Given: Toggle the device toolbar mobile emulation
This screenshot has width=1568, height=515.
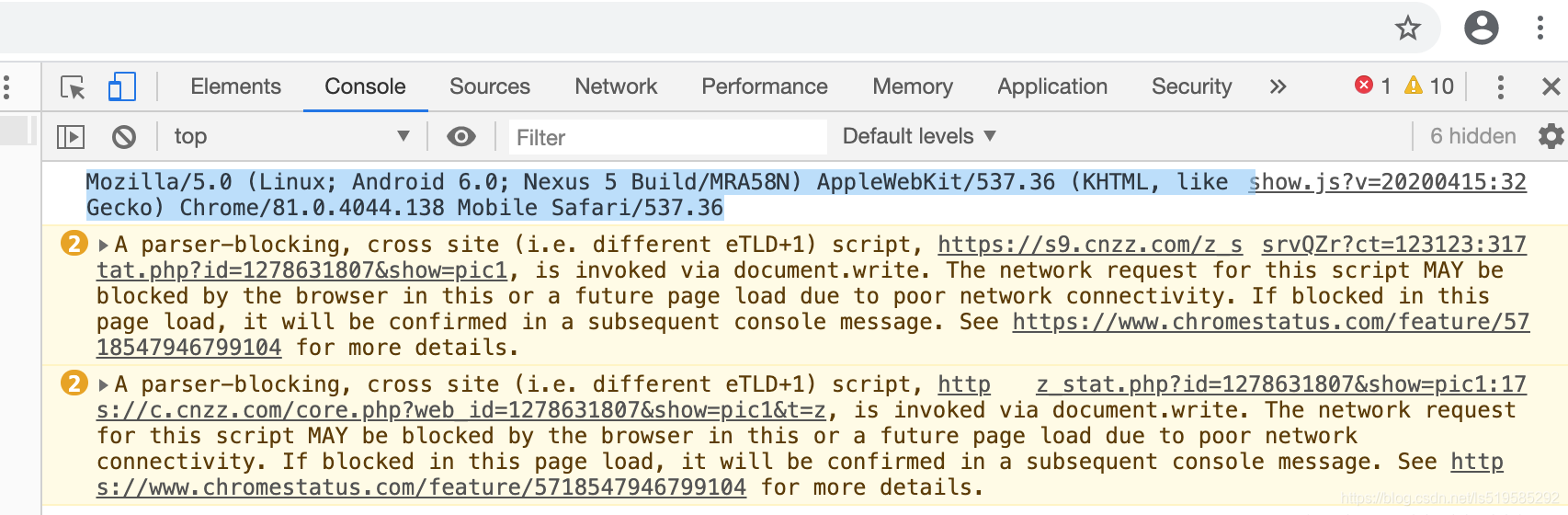Looking at the screenshot, I should click(121, 87).
